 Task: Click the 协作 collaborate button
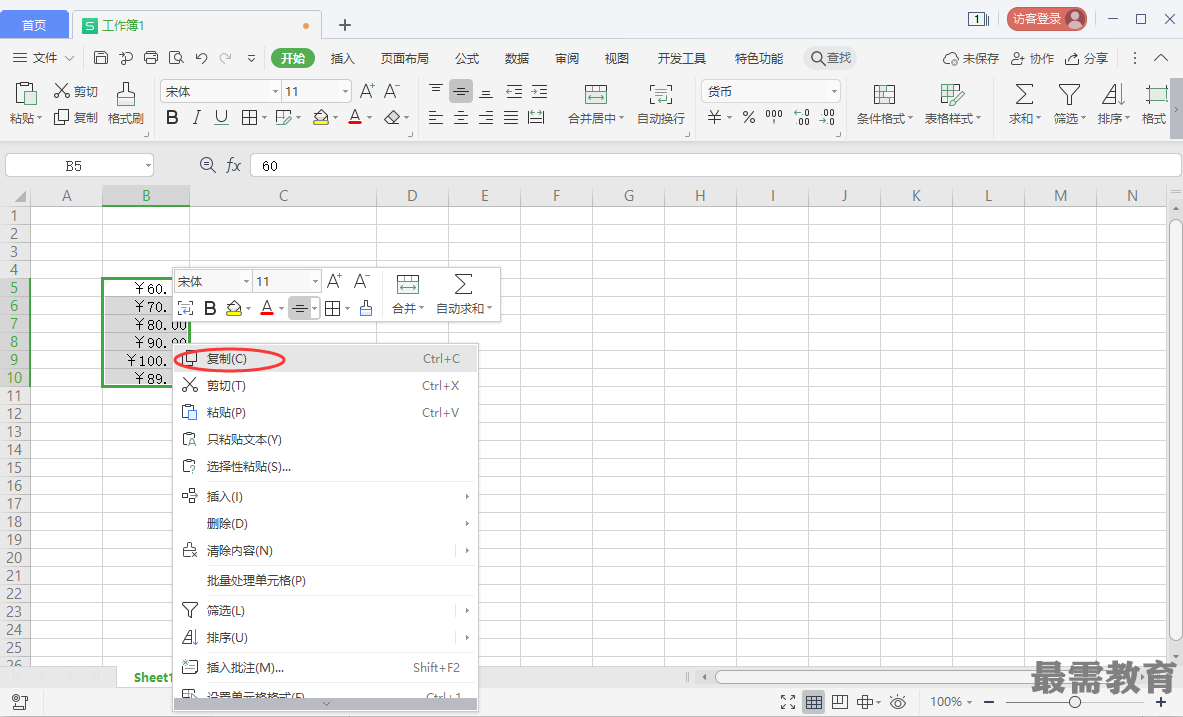1033,58
